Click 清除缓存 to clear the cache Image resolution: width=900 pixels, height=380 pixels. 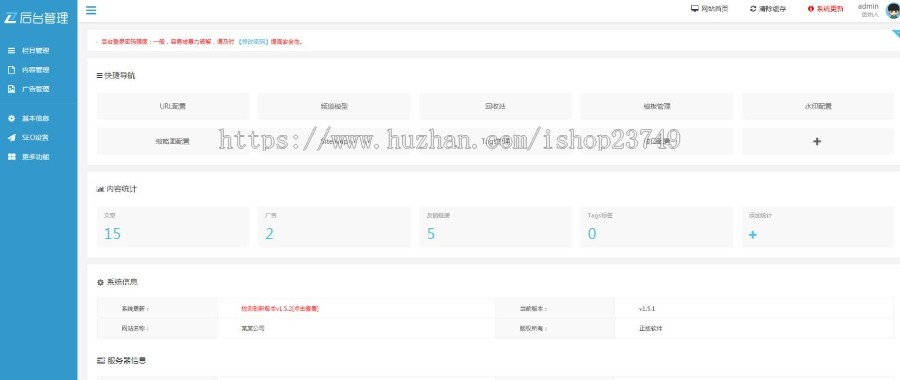click(768, 9)
